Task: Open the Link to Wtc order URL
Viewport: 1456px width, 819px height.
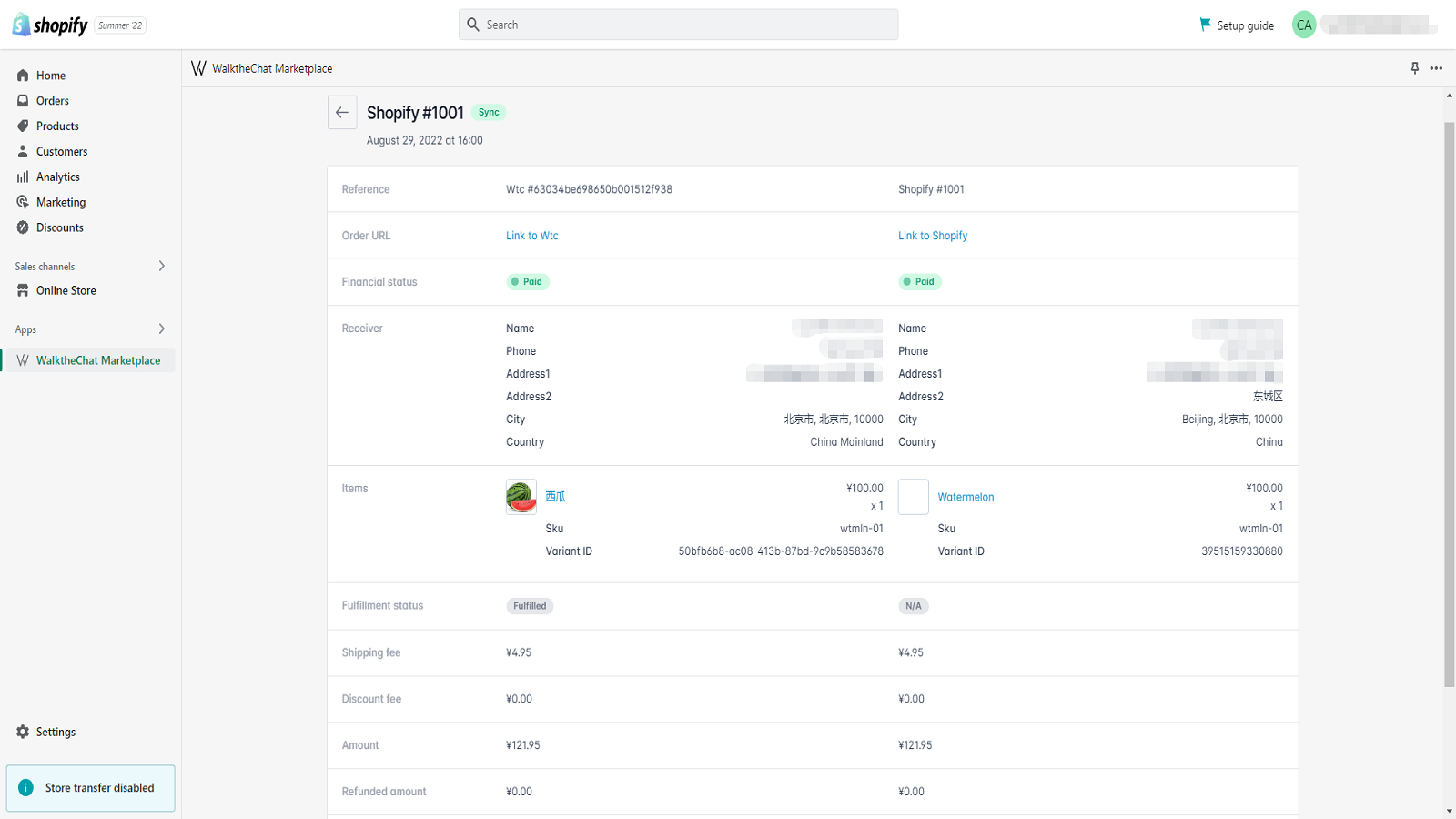Action: pyautogui.click(x=532, y=236)
